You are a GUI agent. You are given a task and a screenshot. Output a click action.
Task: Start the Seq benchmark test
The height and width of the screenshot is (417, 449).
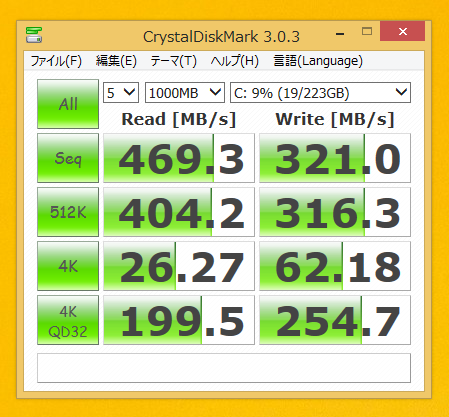click(x=68, y=158)
